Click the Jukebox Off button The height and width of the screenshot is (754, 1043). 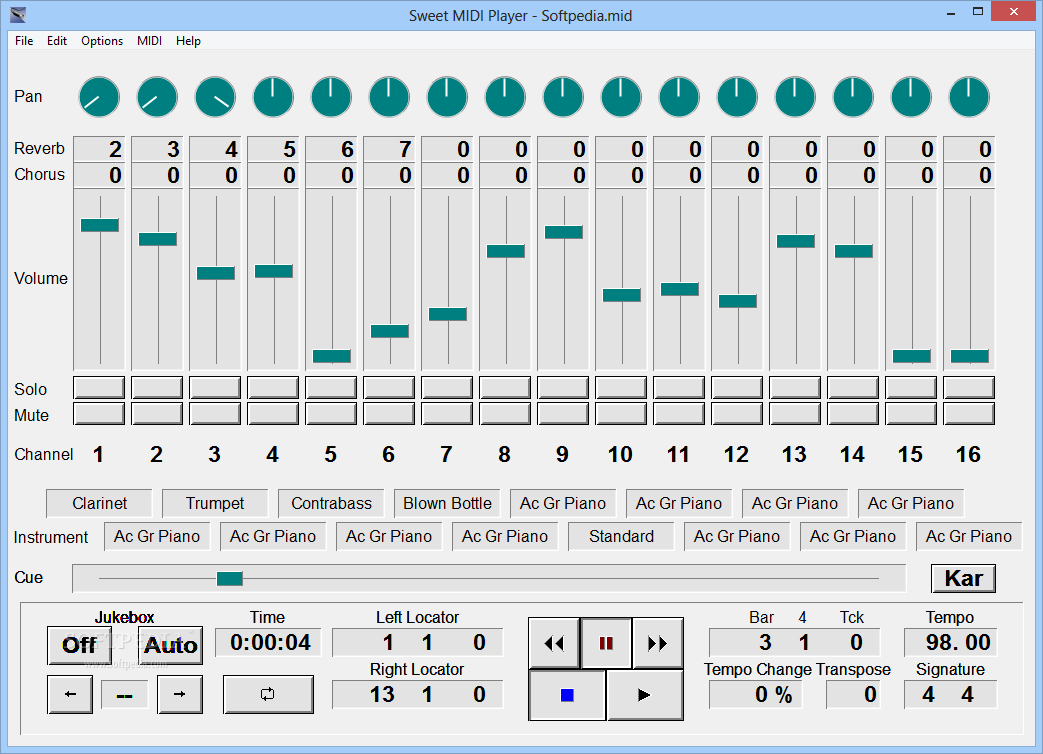click(x=78, y=645)
